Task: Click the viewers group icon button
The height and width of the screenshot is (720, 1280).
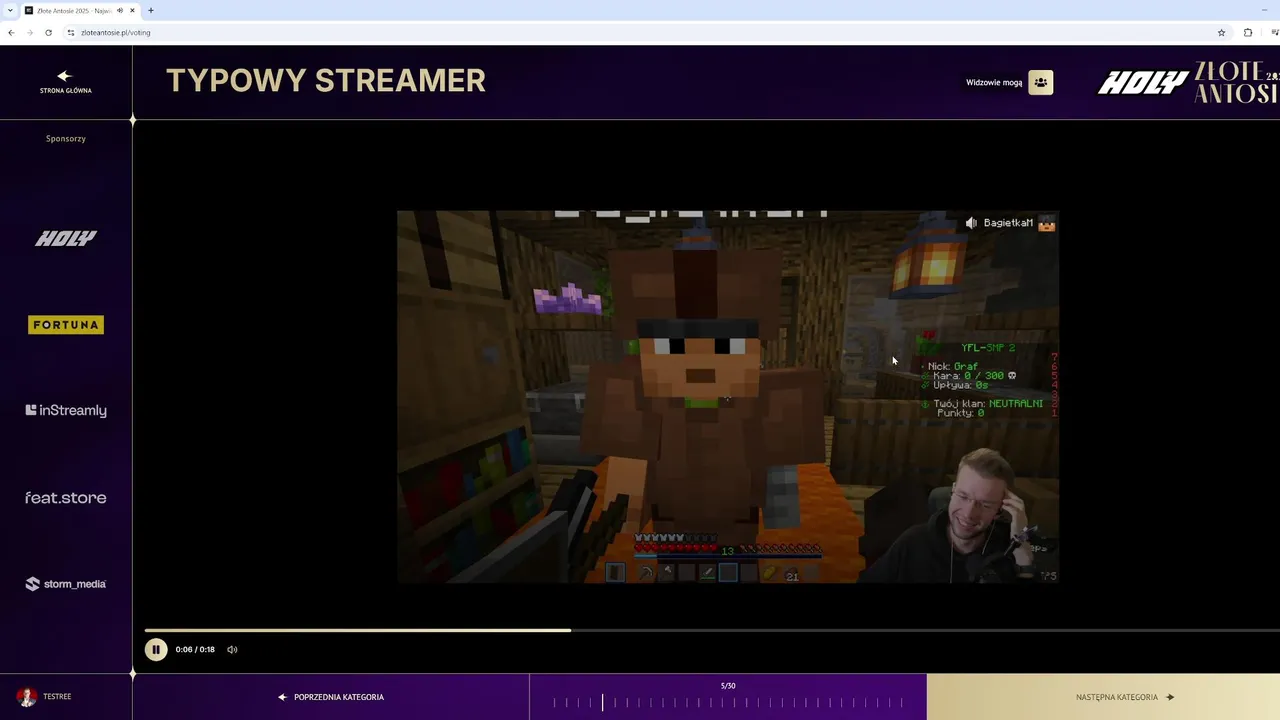Action: 1040,82
